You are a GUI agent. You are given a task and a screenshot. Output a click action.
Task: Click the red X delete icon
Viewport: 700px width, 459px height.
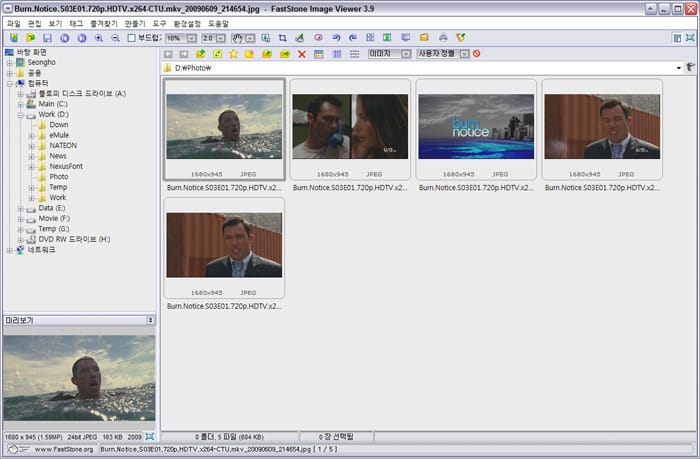click(x=302, y=54)
